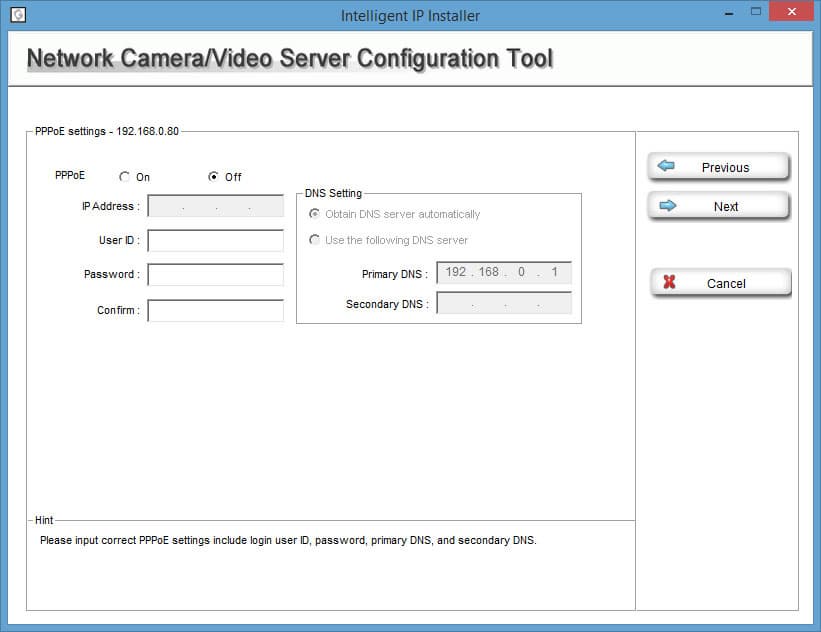
Task: Minimize the Intelligent IP Installer window
Action: pyautogui.click(x=729, y=13)
